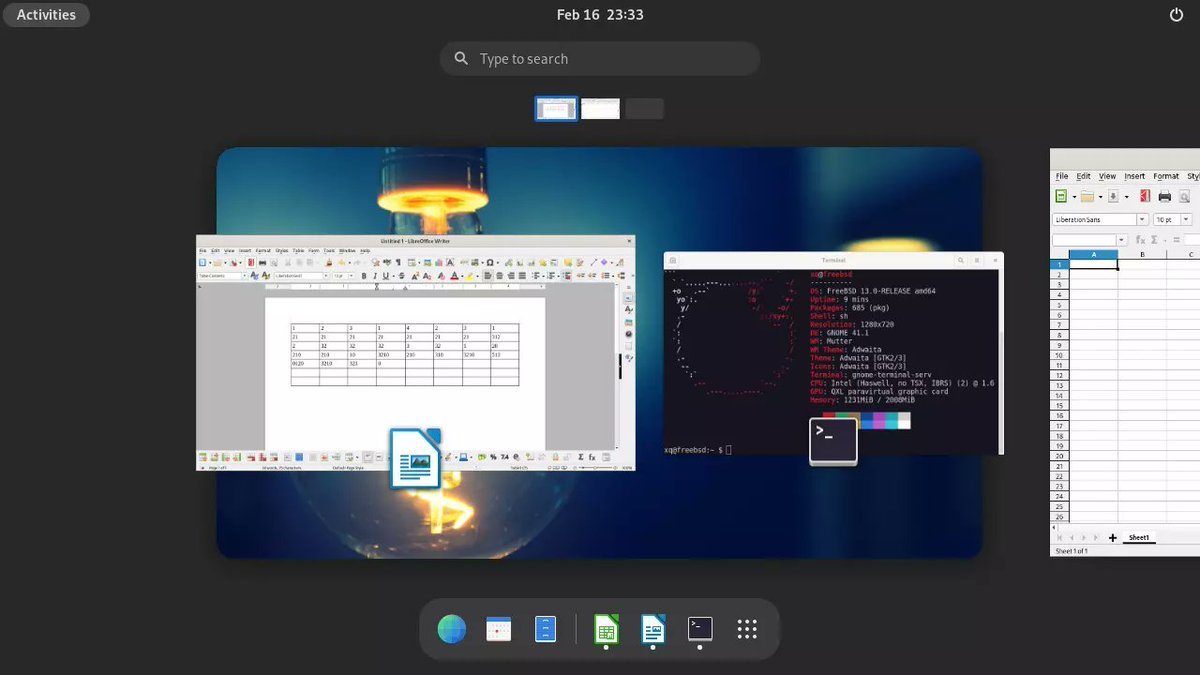This screenshot has width=1200, height=675.
Task: Click the Export PDF icon in Calc
Action: tap(1145, 196)
